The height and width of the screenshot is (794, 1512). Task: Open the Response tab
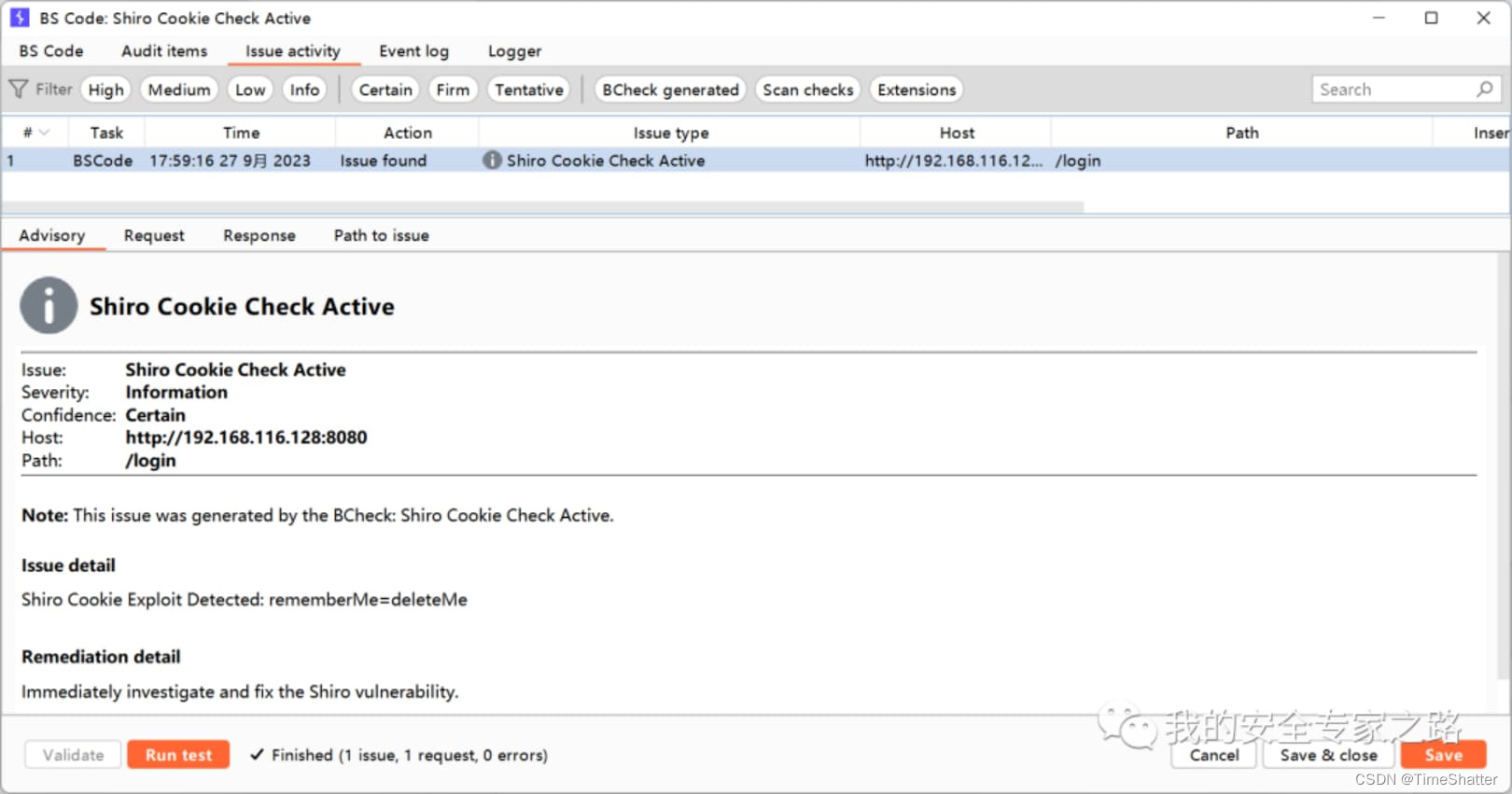(259, 235)
